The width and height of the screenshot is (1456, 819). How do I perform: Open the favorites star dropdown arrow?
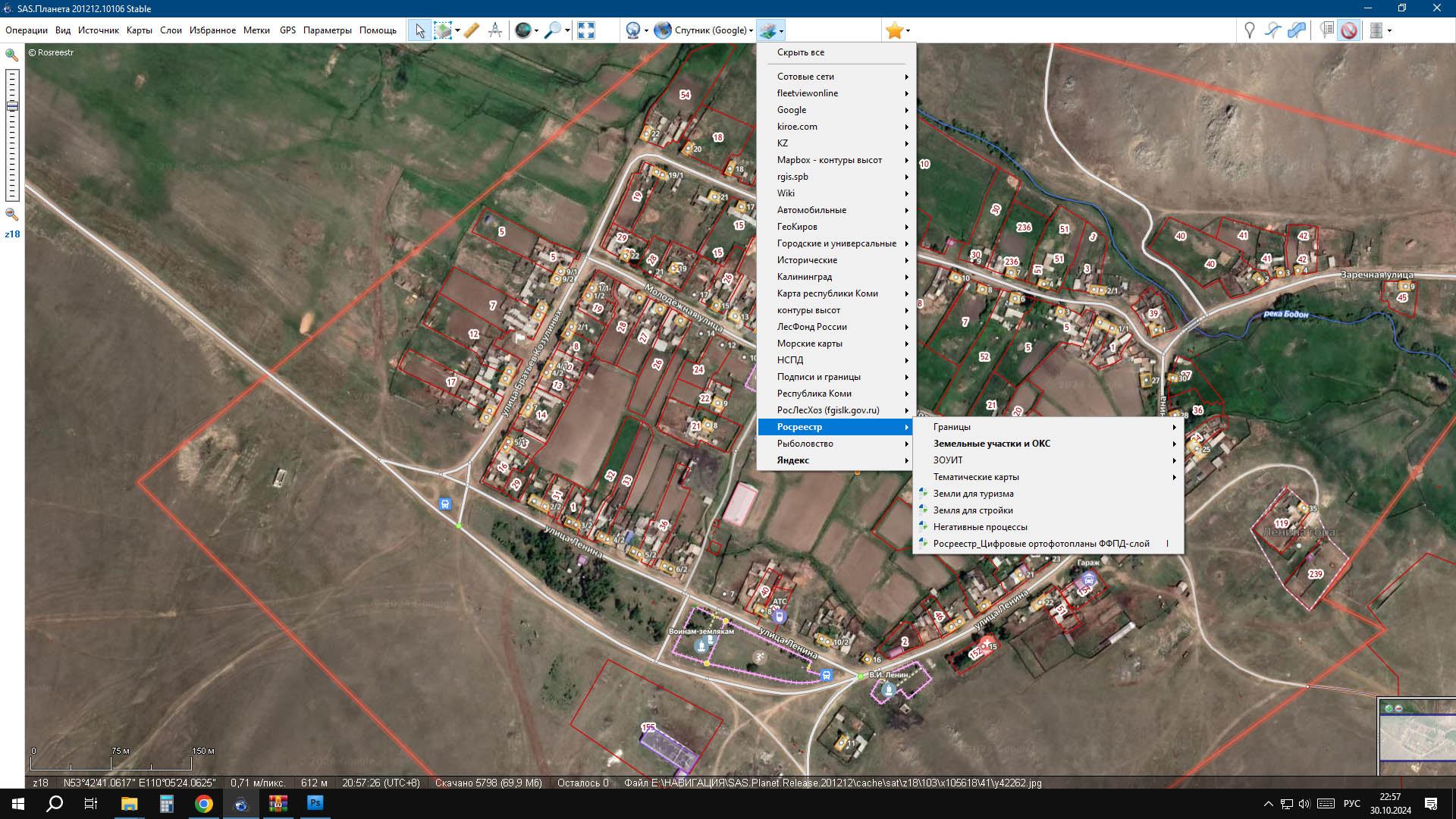point(908,31)
